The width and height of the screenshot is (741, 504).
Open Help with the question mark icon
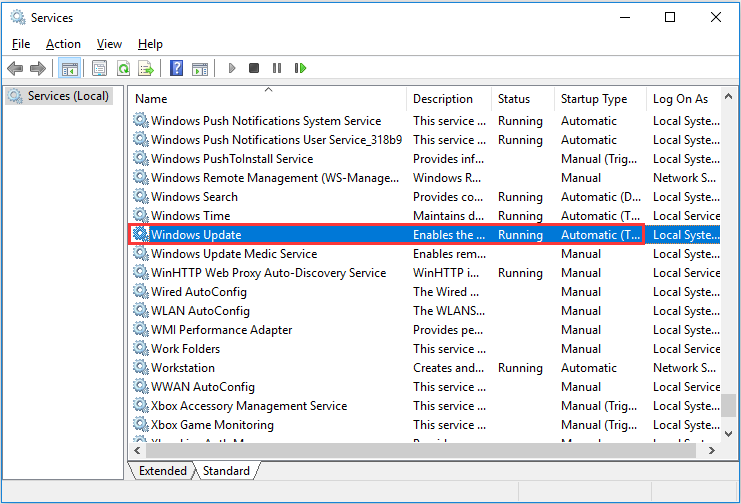pos(176,68)
